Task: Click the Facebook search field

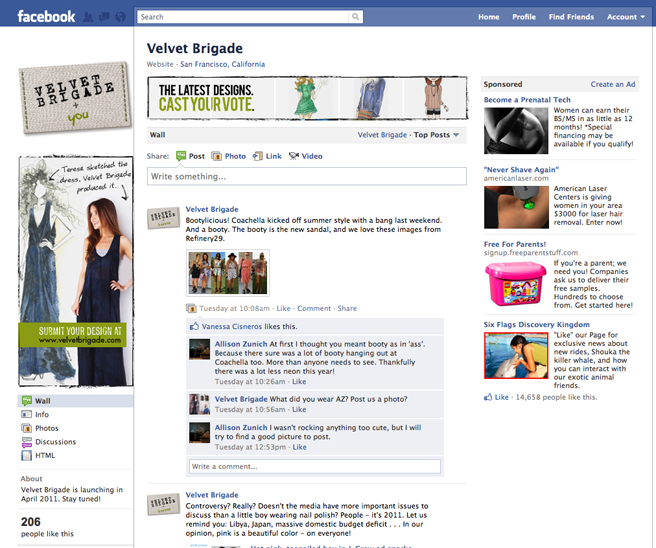Action: click(x=243, y=17)
